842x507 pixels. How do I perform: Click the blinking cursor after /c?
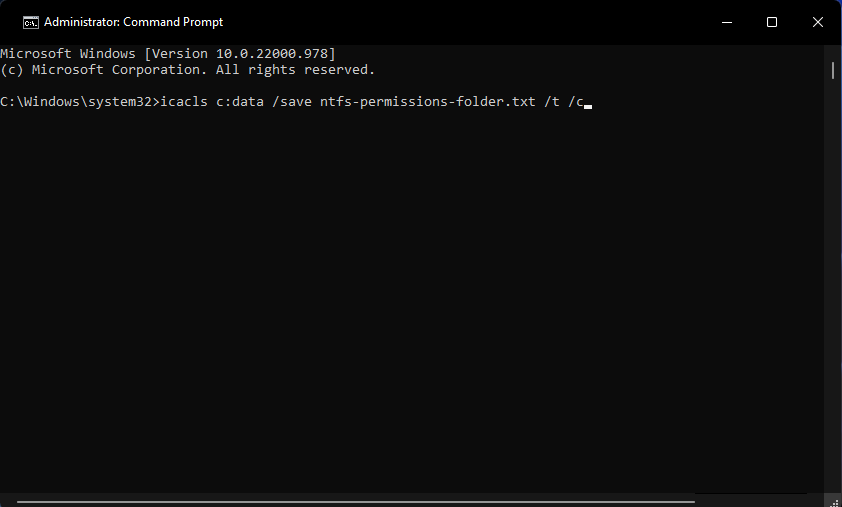tap(588, 104)
